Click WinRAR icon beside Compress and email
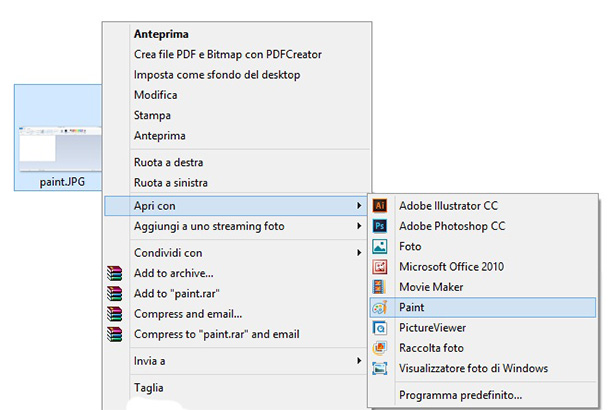610x410 pixels. click(114, 314)
